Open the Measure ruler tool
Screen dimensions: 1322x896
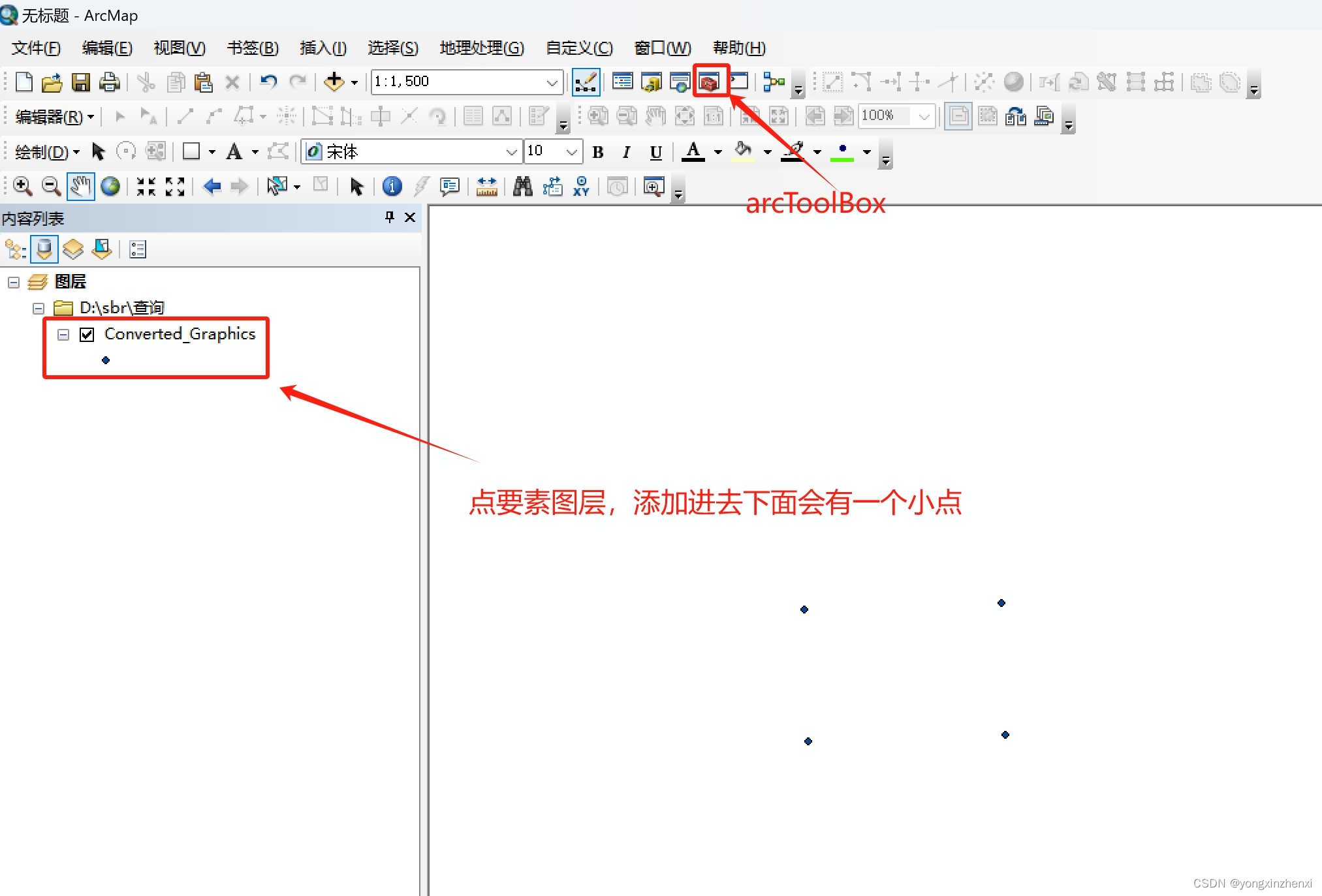(486, 187)
